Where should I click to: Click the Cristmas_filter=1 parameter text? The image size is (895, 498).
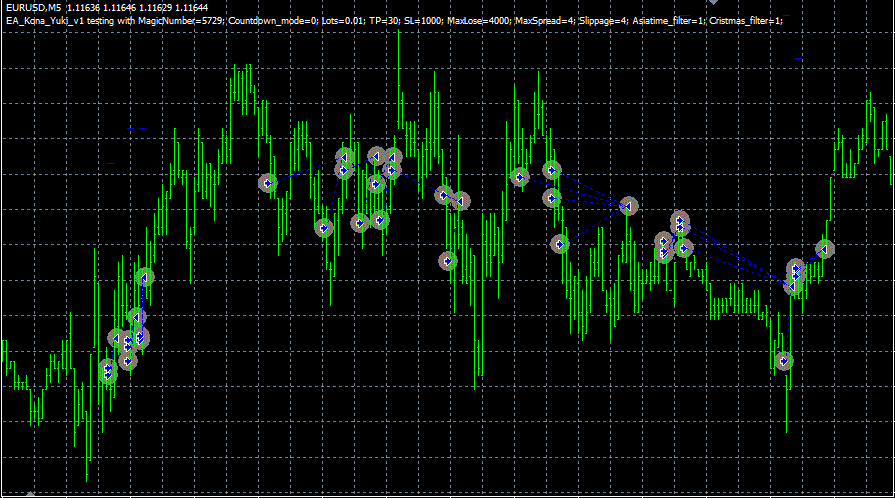click(747, 20)
